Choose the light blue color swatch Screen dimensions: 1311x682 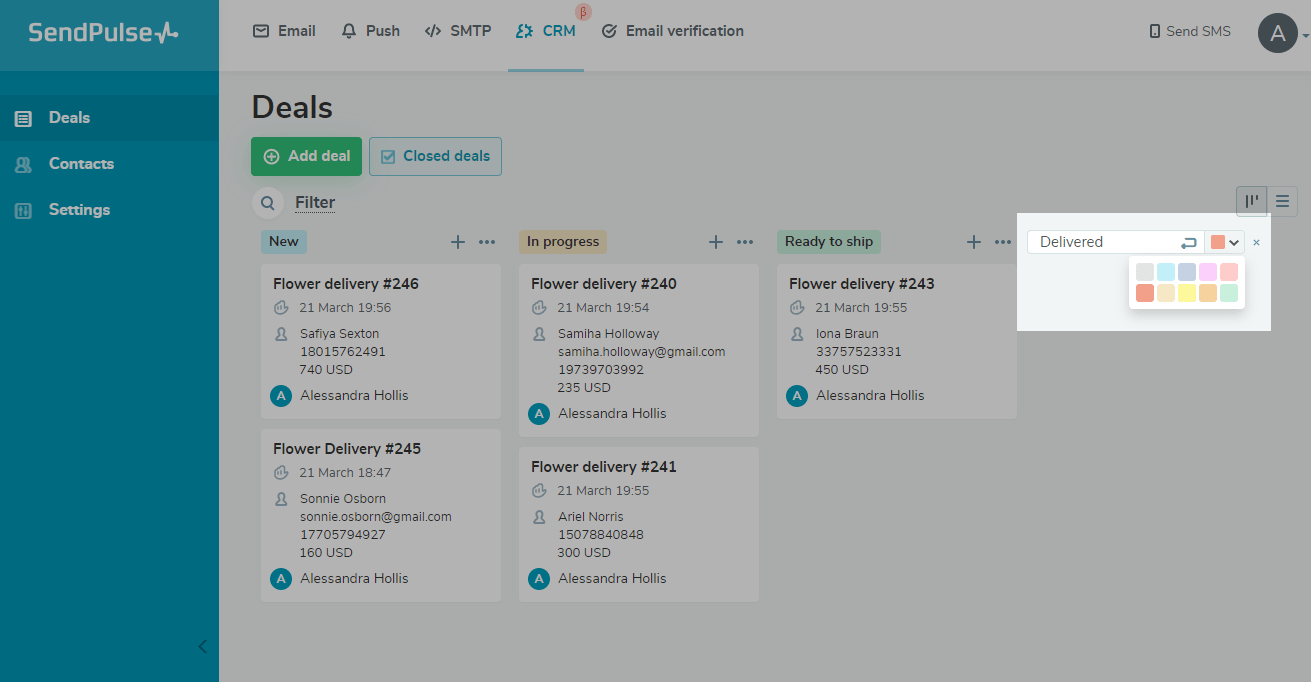click(x=1166, y=272)
